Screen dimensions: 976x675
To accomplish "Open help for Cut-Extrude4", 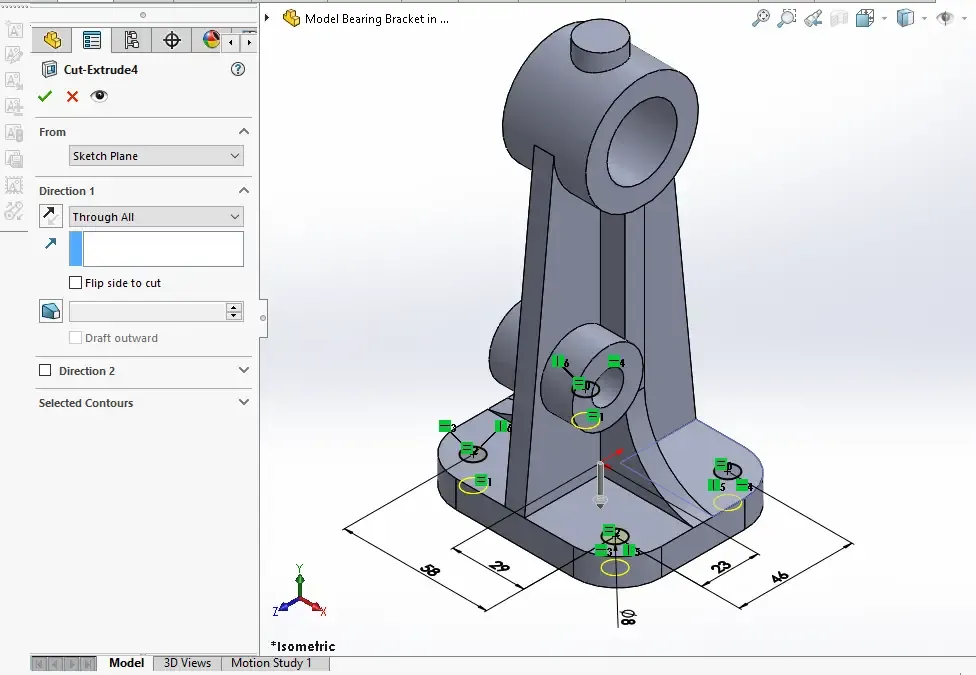I will click(238, 69).
